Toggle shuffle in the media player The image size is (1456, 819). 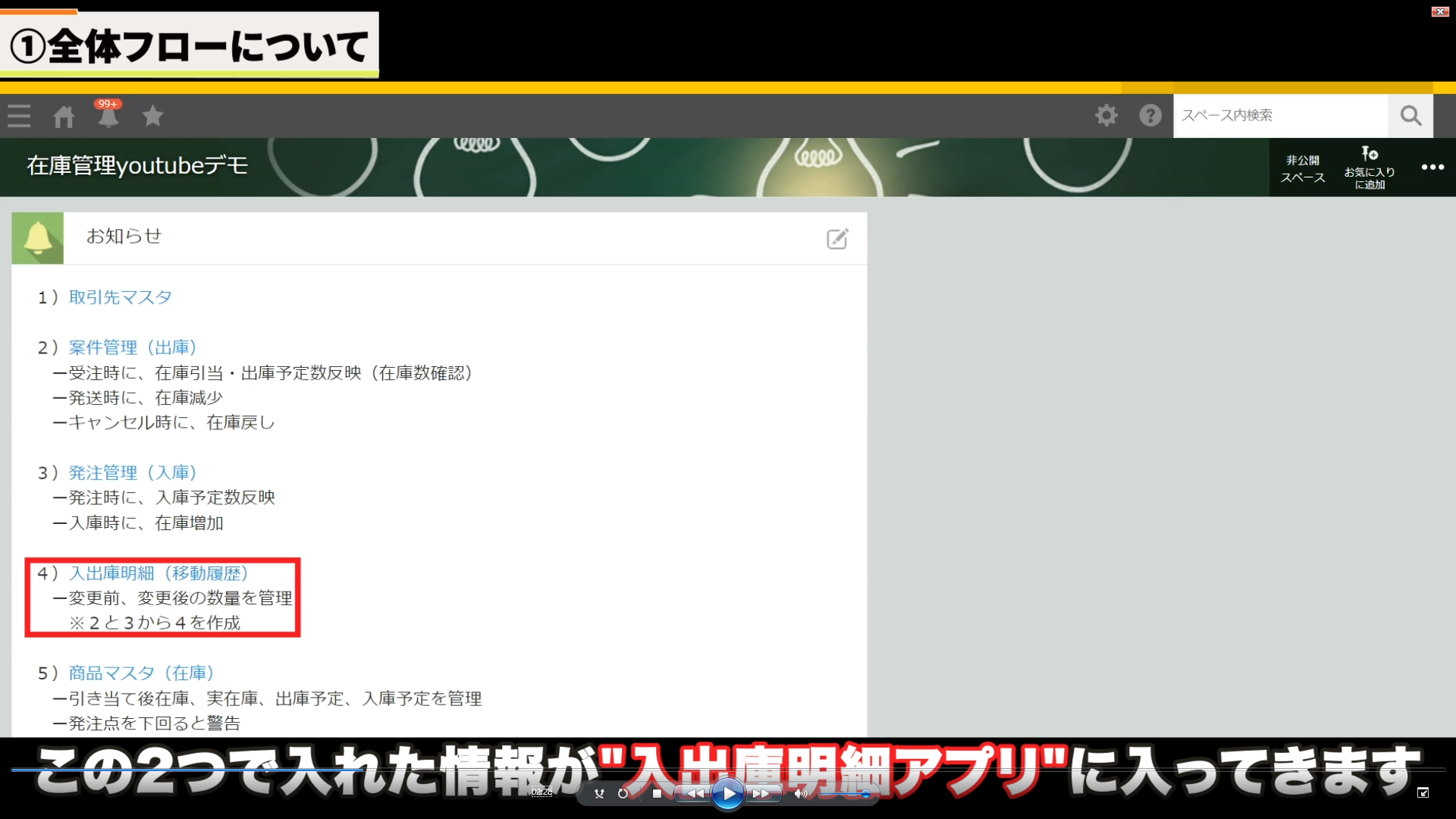[599, 794]
